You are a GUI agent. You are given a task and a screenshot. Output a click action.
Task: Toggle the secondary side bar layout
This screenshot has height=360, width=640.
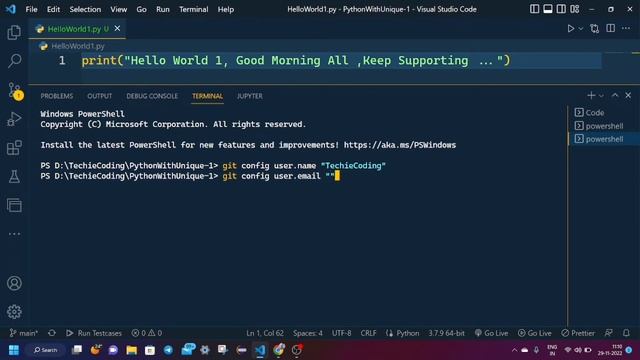[x=561, y=9]
